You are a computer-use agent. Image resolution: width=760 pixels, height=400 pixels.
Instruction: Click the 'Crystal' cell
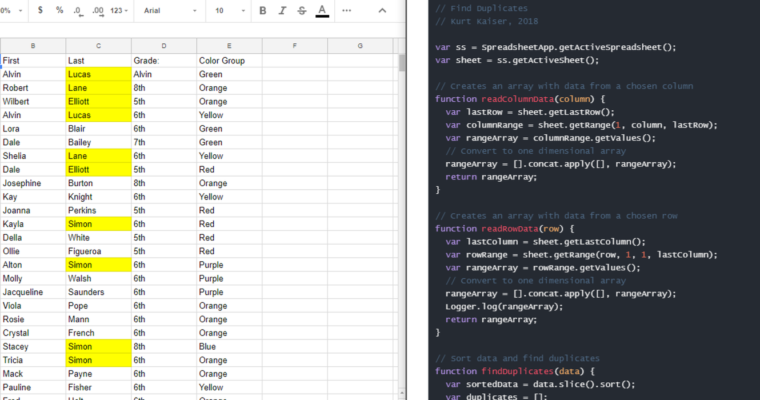33,333
